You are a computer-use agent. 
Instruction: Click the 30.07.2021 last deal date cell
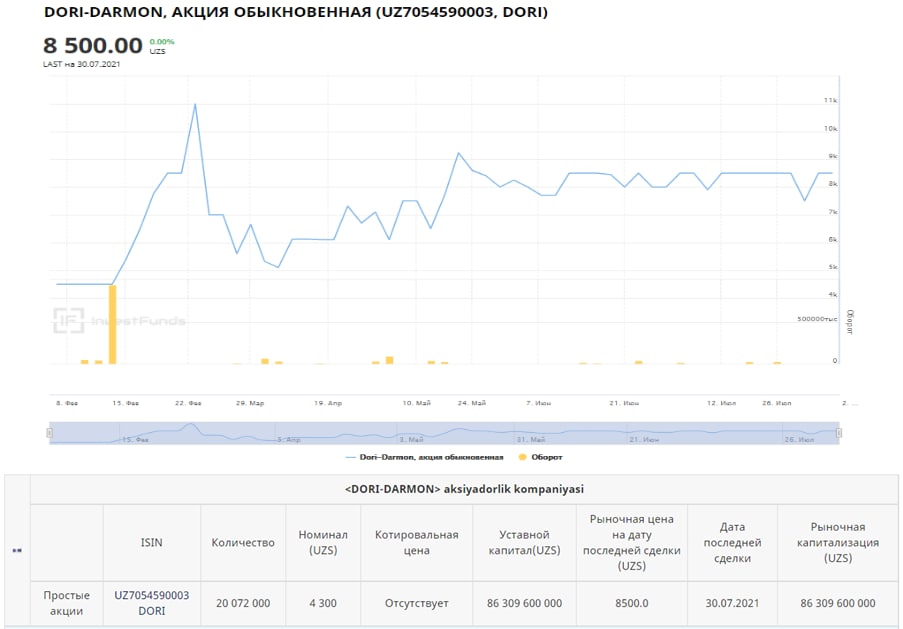pos(732,603)
